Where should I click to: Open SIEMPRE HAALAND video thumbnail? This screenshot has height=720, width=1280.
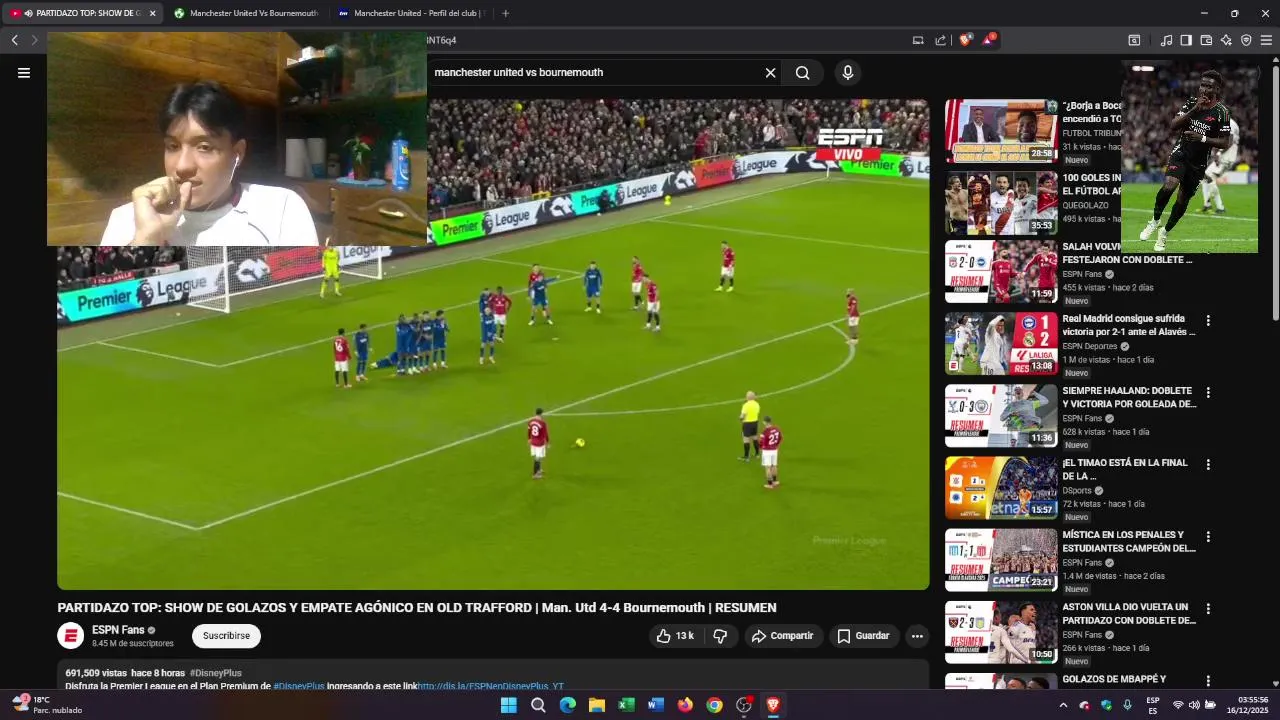coord(1001,415)
